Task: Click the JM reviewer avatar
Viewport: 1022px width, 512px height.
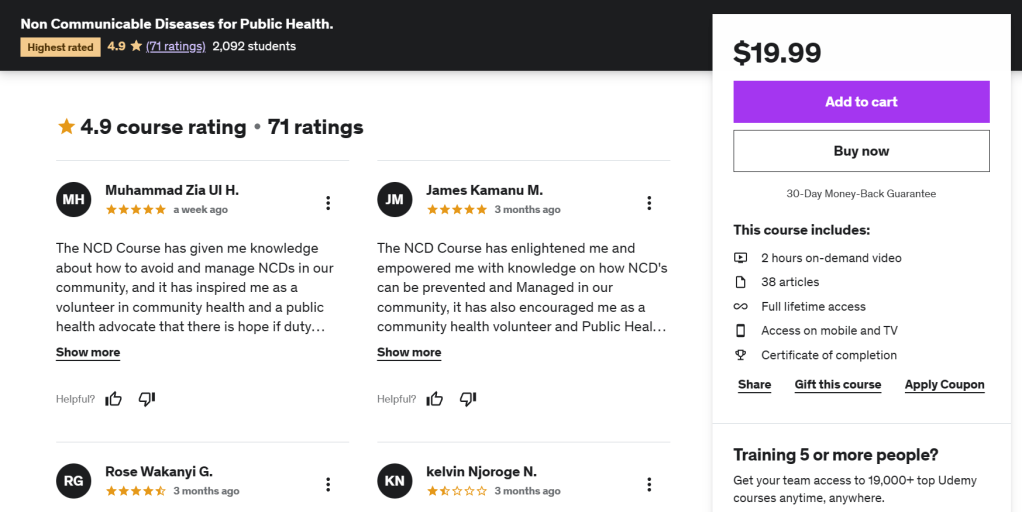Action: (395, 199)
